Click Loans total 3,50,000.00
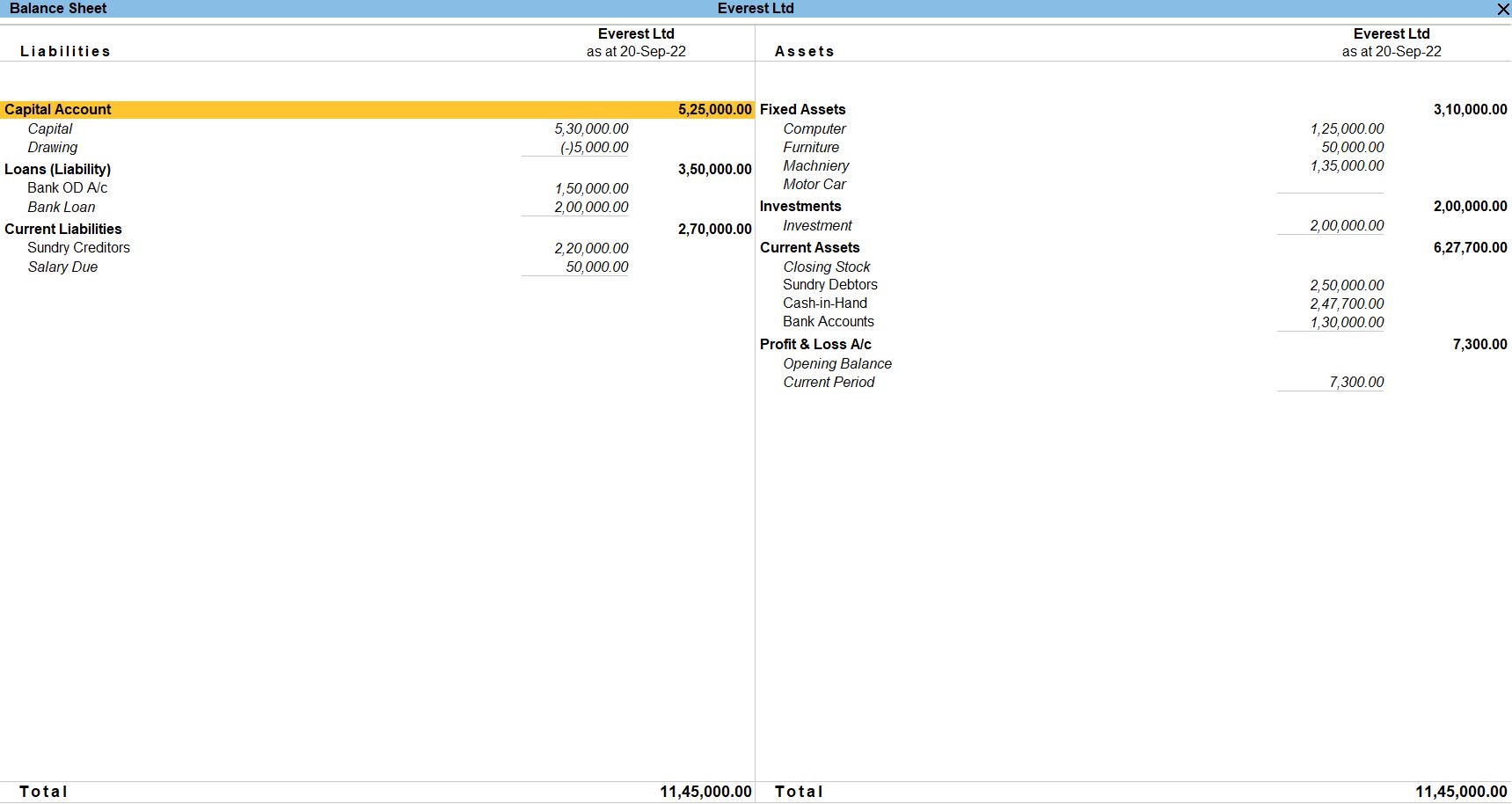The image size is (1512, 804). tap(715, 170)
